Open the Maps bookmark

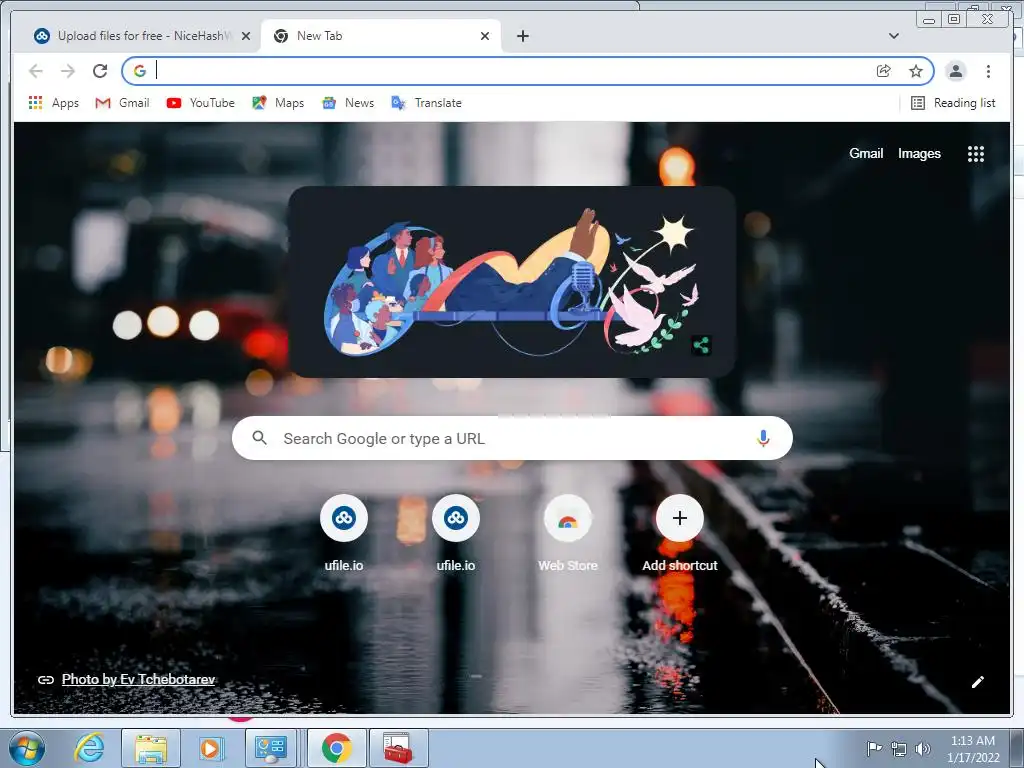tap(278, 103)
